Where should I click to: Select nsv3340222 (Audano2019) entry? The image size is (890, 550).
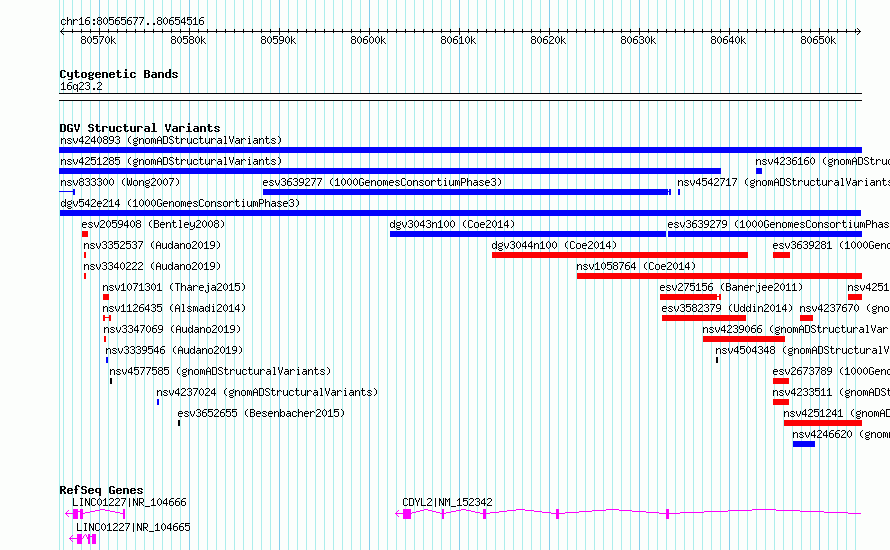152,266
